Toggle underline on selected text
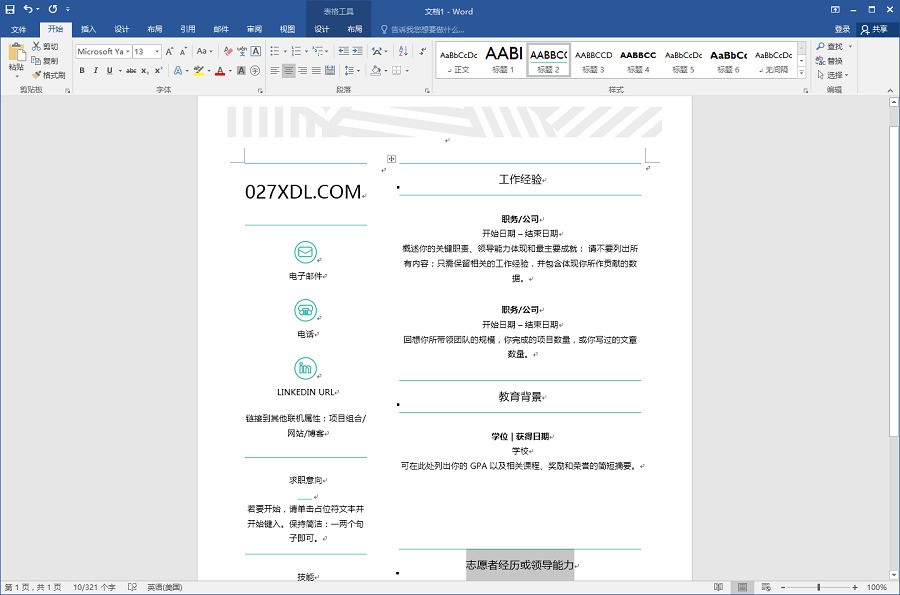The height and width of the screenshot is (595, 900). [x=109, y=70]
